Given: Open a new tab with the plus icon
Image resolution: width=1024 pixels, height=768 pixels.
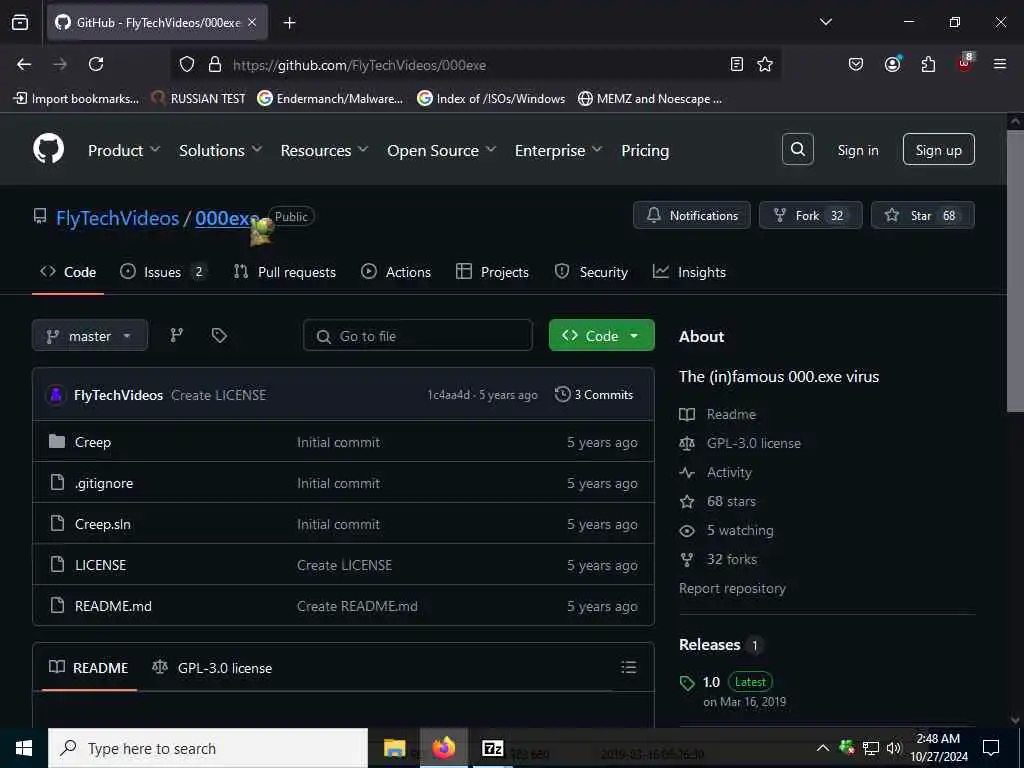Looking at the screenshot, I should [289, 23].
